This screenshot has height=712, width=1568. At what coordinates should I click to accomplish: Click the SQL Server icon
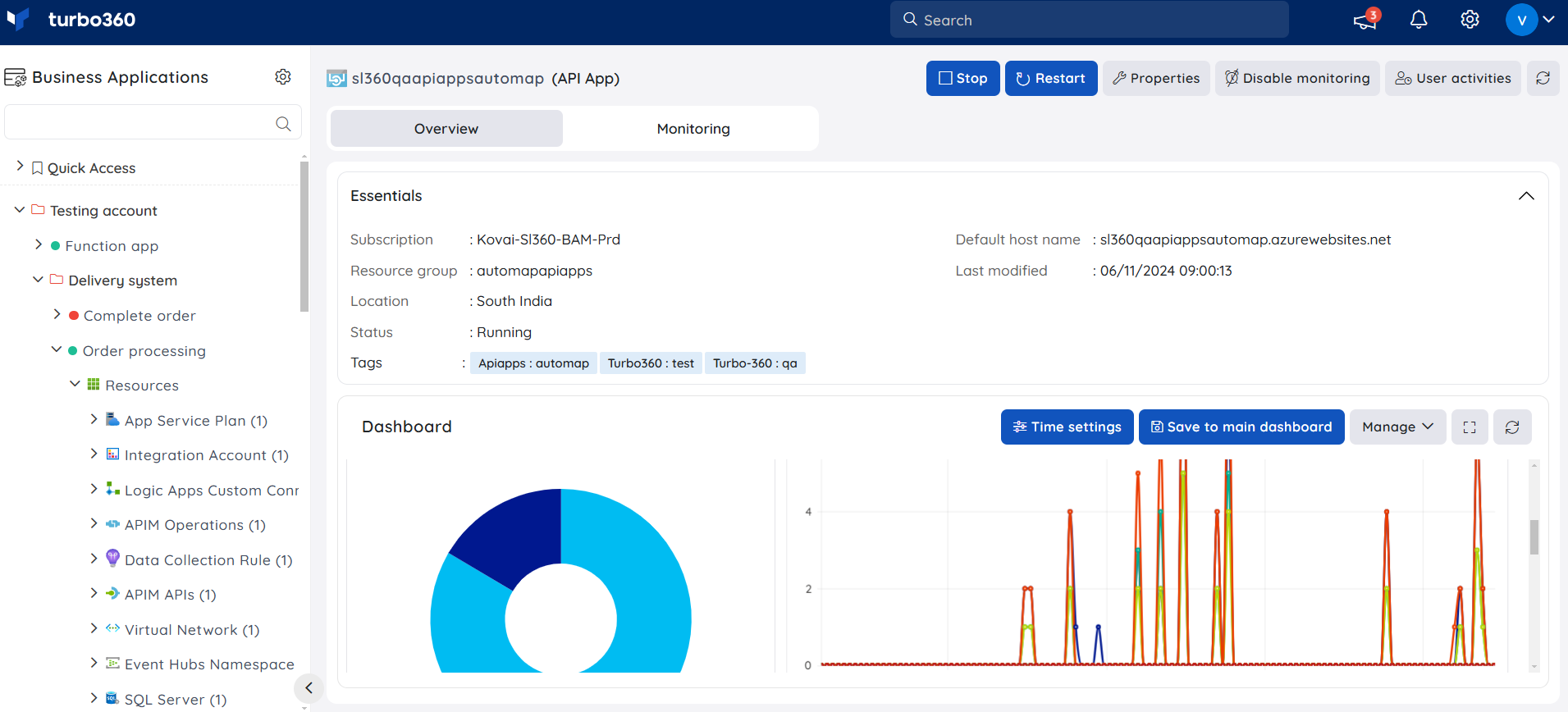point(112,698)
